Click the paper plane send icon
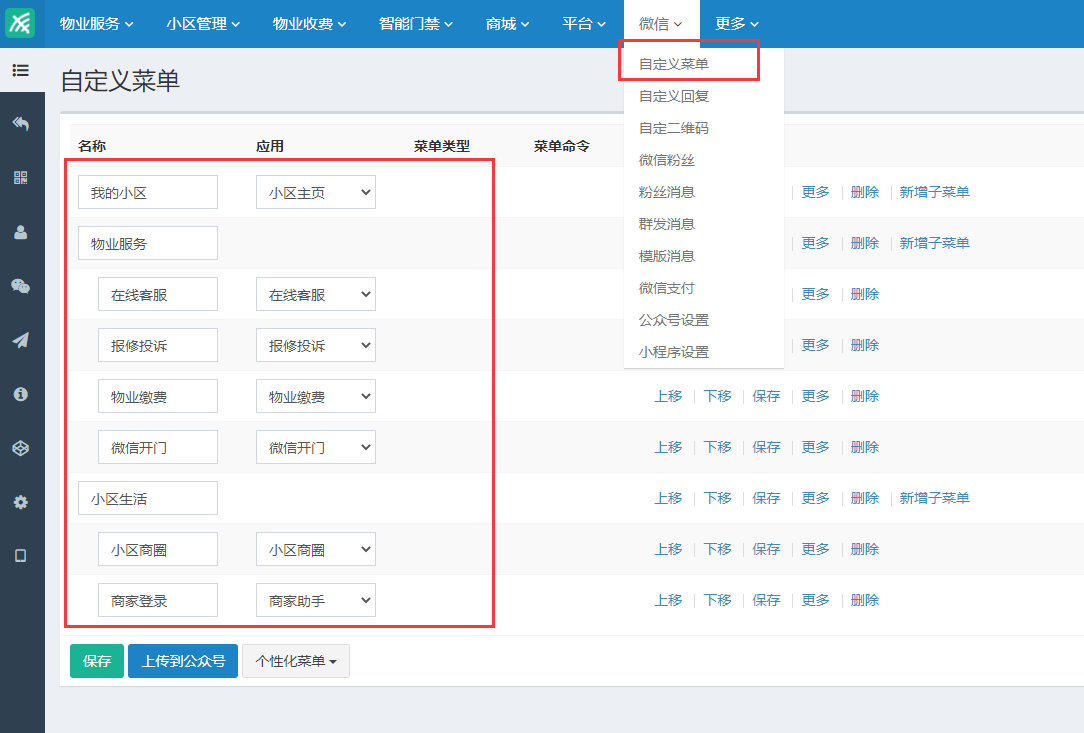The image size is (1084, 733). (21, 340)
